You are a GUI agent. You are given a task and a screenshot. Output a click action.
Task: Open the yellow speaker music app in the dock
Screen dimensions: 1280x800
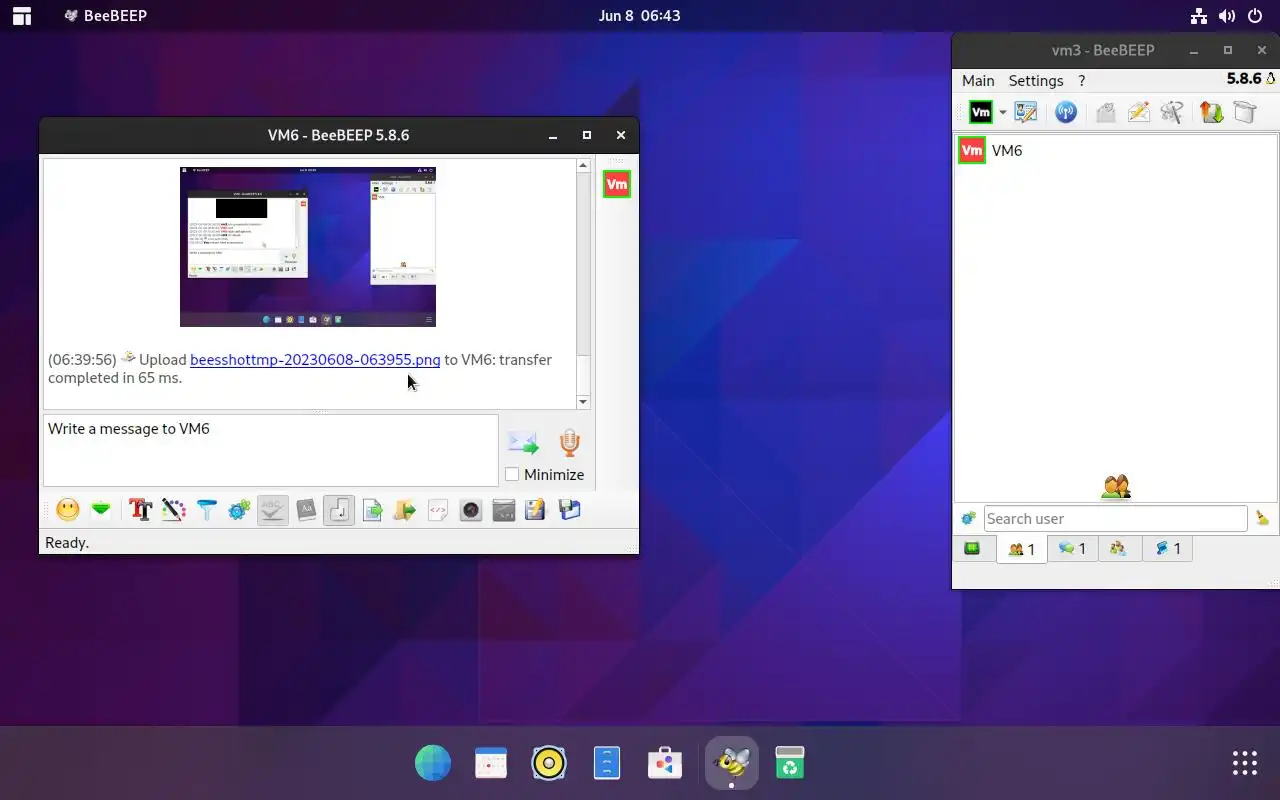point(549,763)
